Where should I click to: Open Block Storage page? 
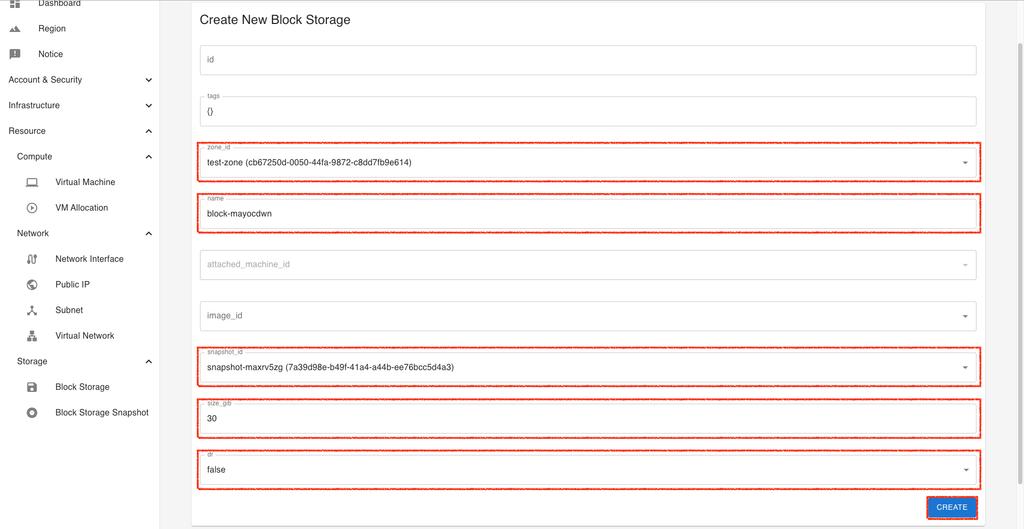pyautogui.click(x=82, y=387)
